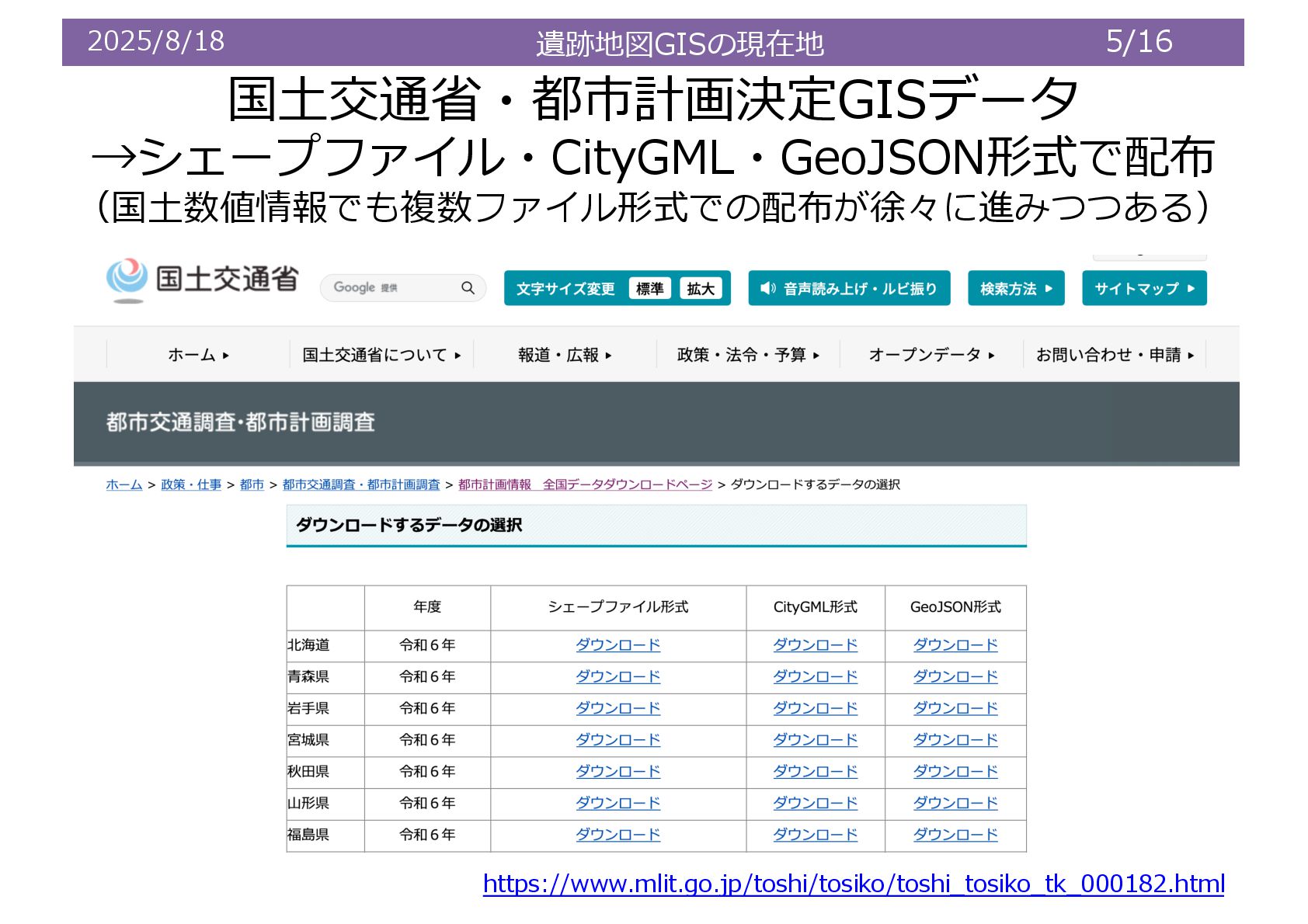Select 標準 text size
Screen dimensions: 1308x924
coord(650,289)
